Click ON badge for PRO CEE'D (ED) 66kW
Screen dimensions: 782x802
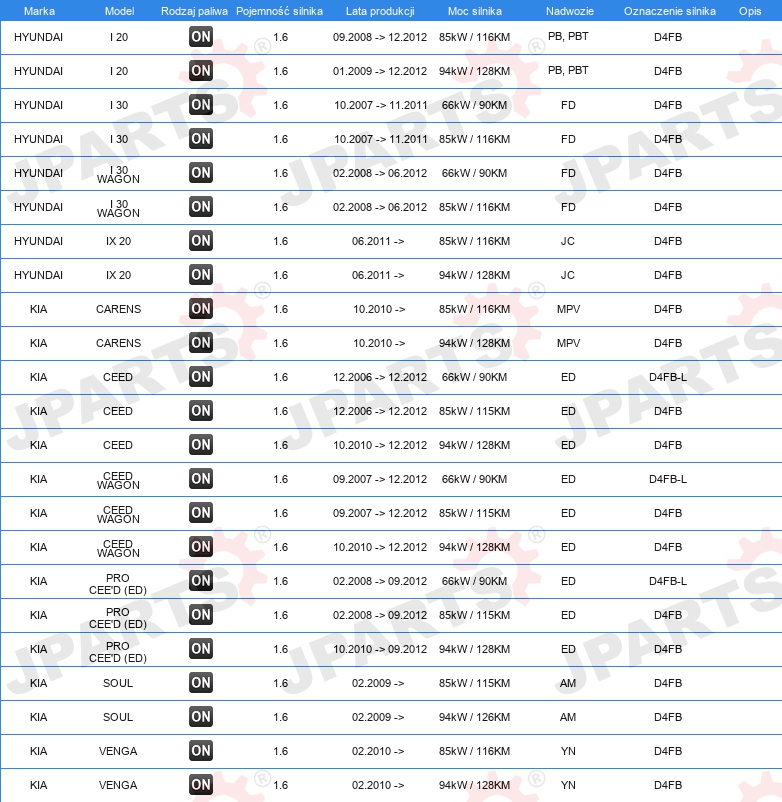(x=200, y=581)
